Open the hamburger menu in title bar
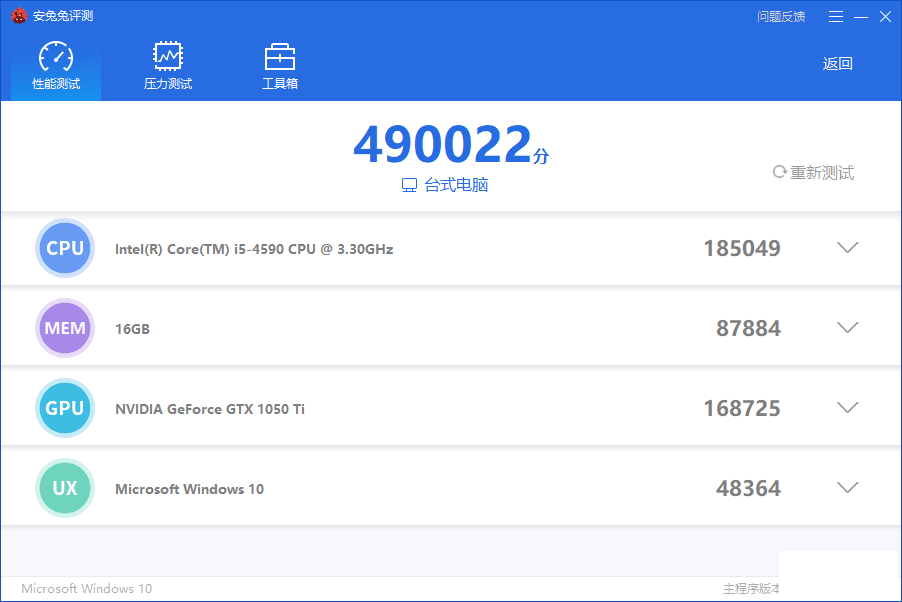 836,17
